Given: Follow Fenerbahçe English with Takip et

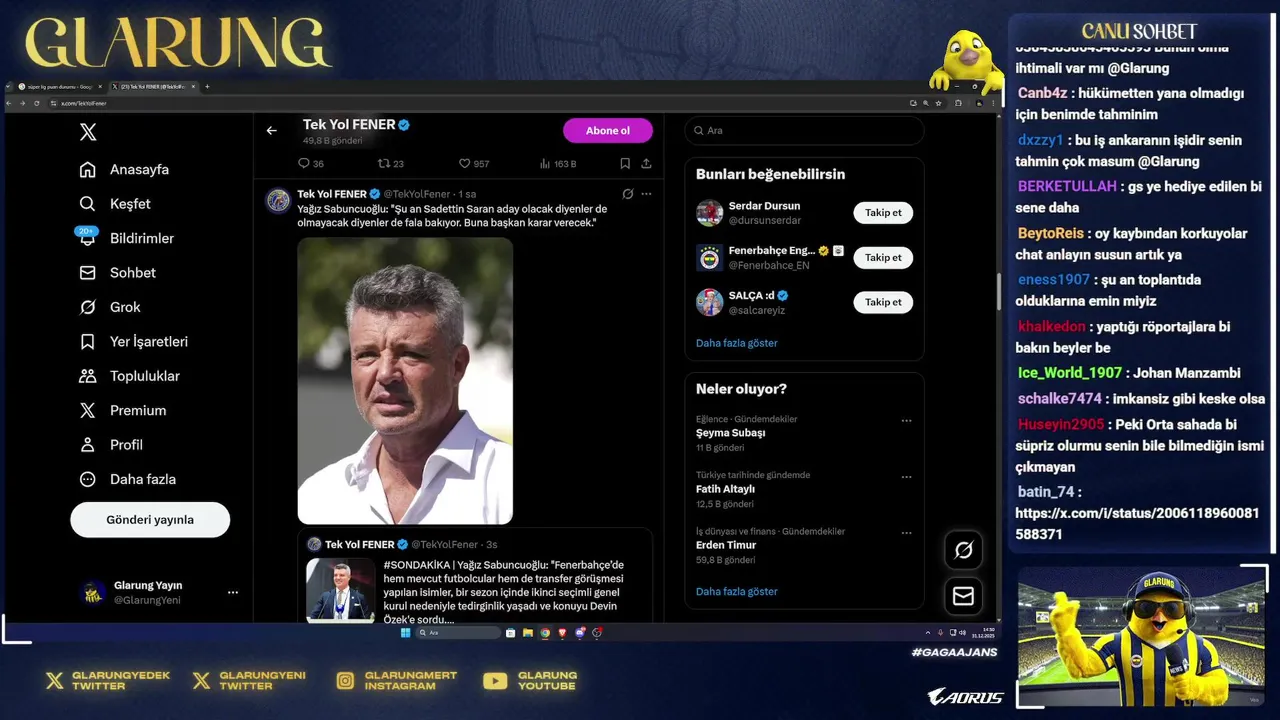Looking at the screenshot, I should [x=883, y=258].
